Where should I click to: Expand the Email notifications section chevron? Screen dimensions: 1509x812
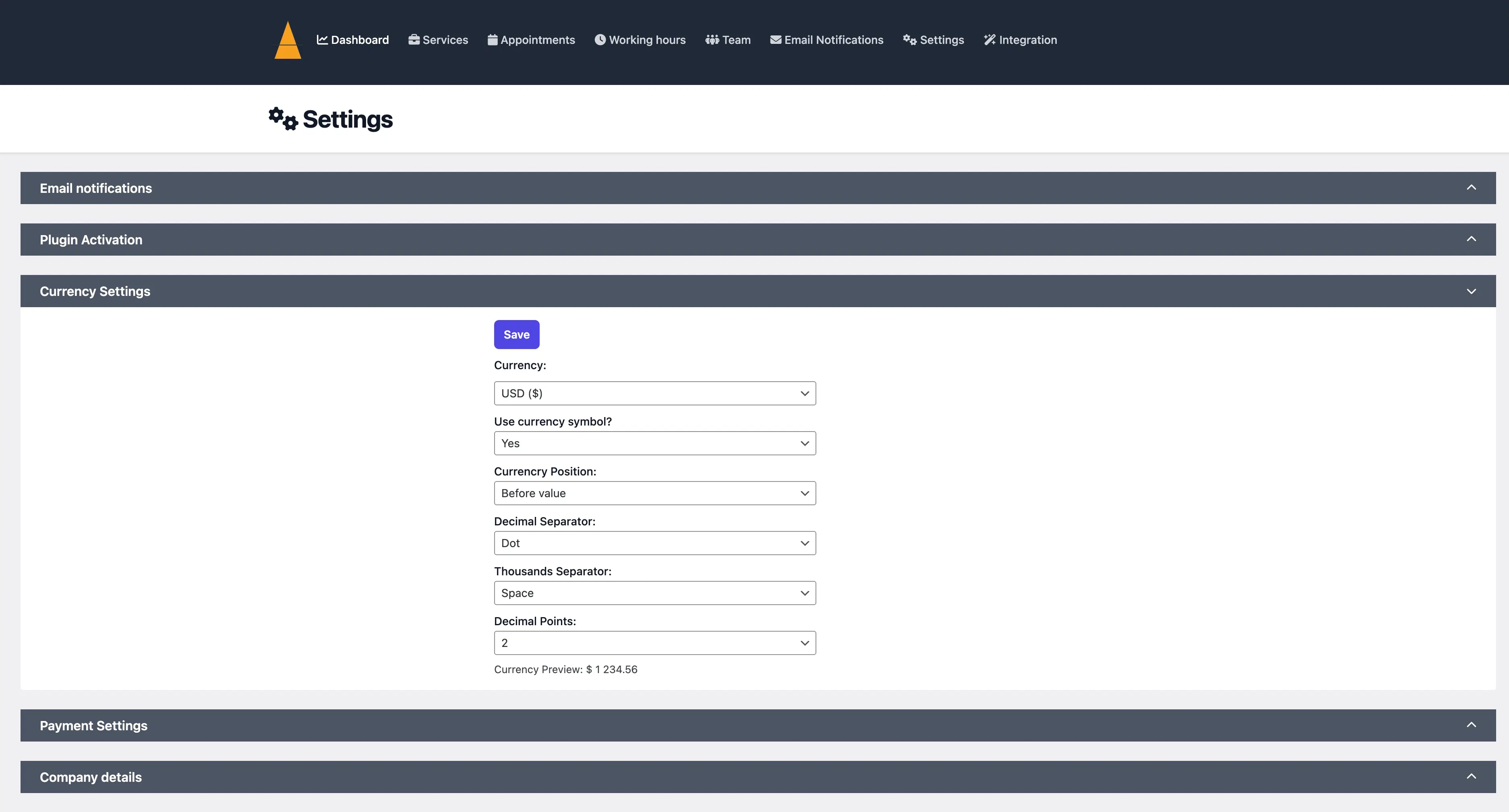1471,187
